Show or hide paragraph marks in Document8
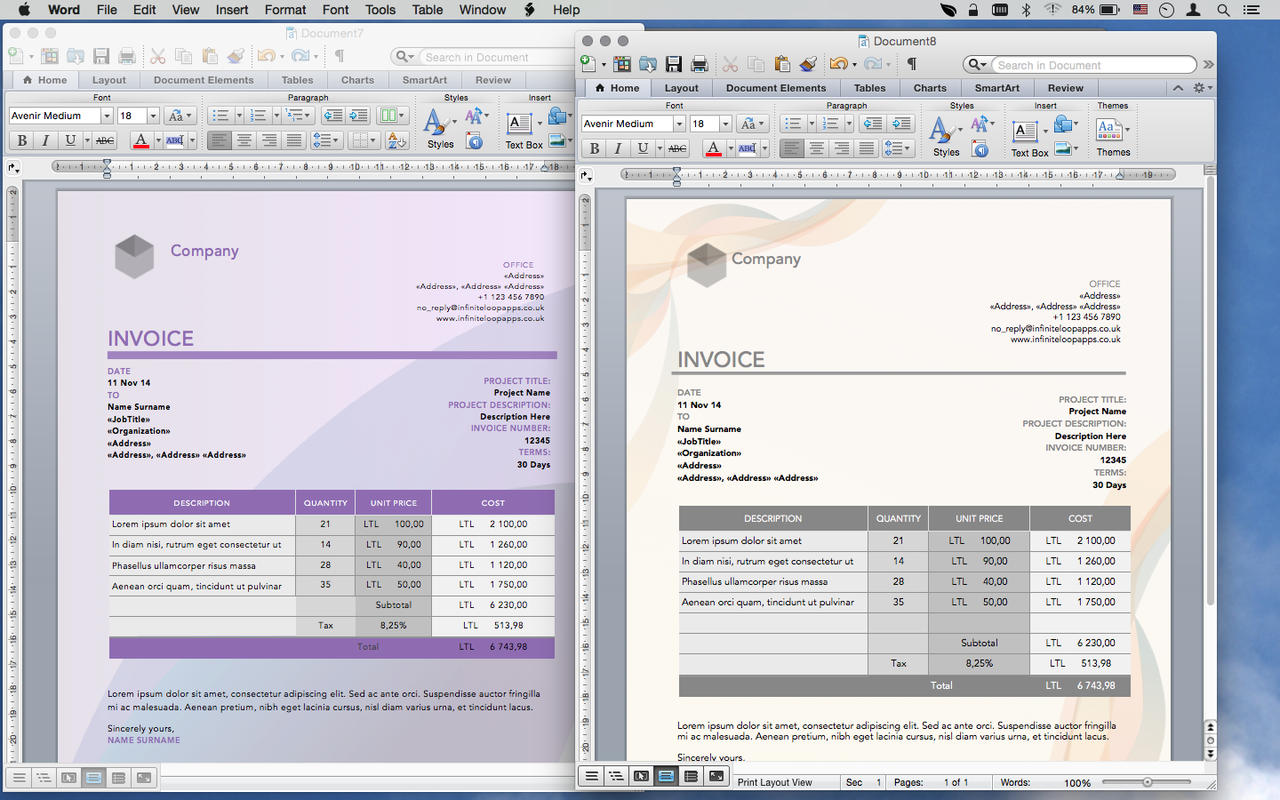 pyautogui.click(x=911, y=65)
